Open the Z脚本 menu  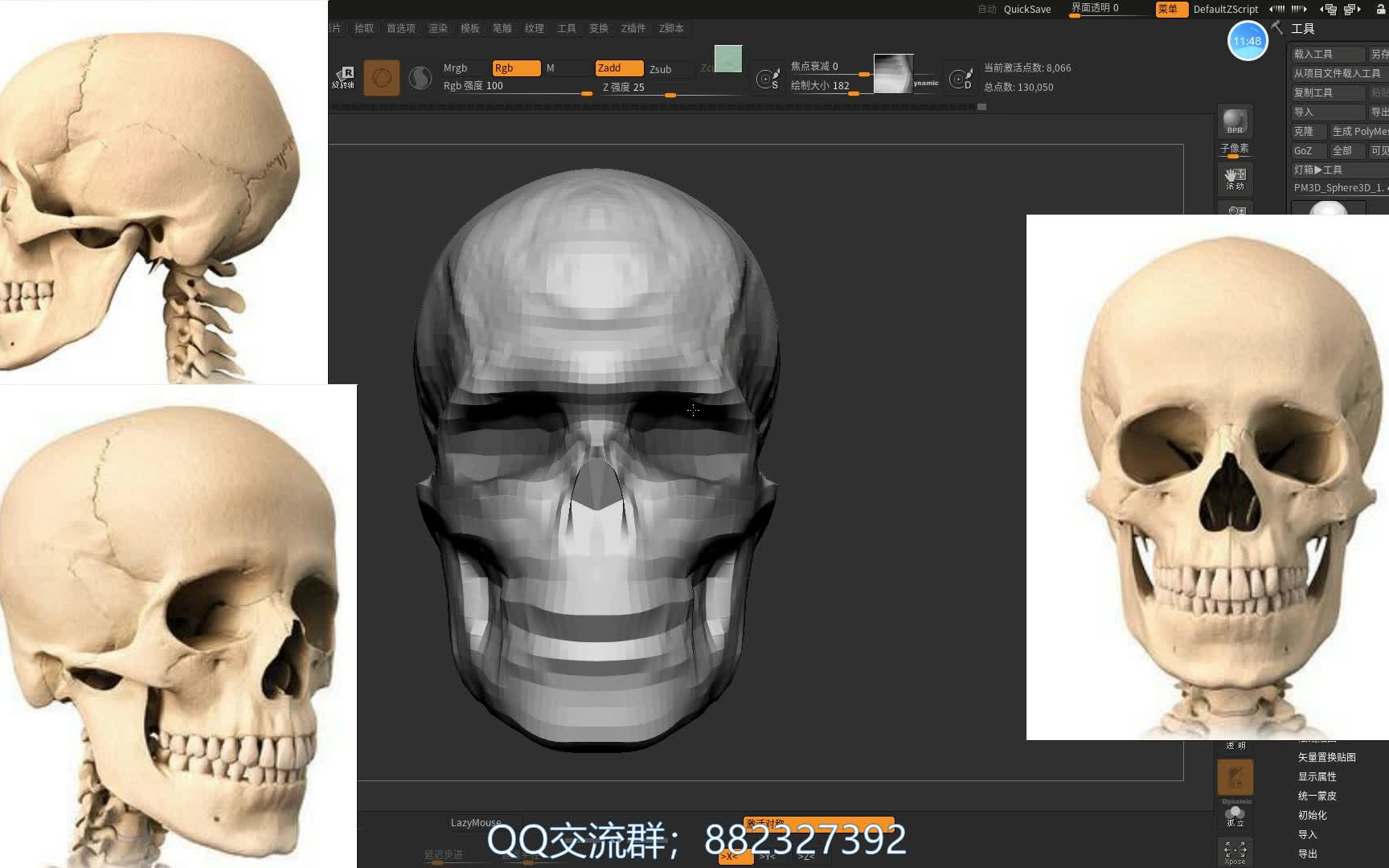[671, 28]
